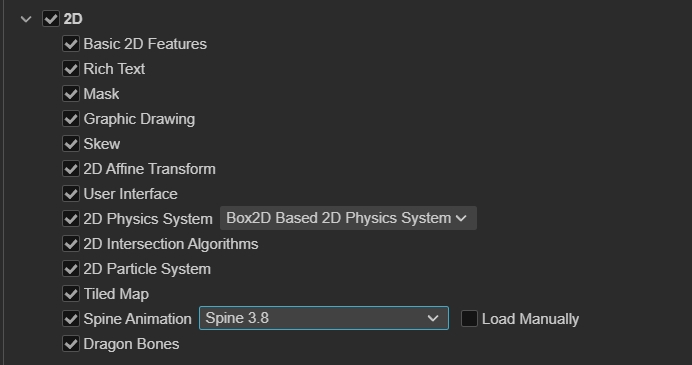Click the 2D section title label

pos(73,19)
